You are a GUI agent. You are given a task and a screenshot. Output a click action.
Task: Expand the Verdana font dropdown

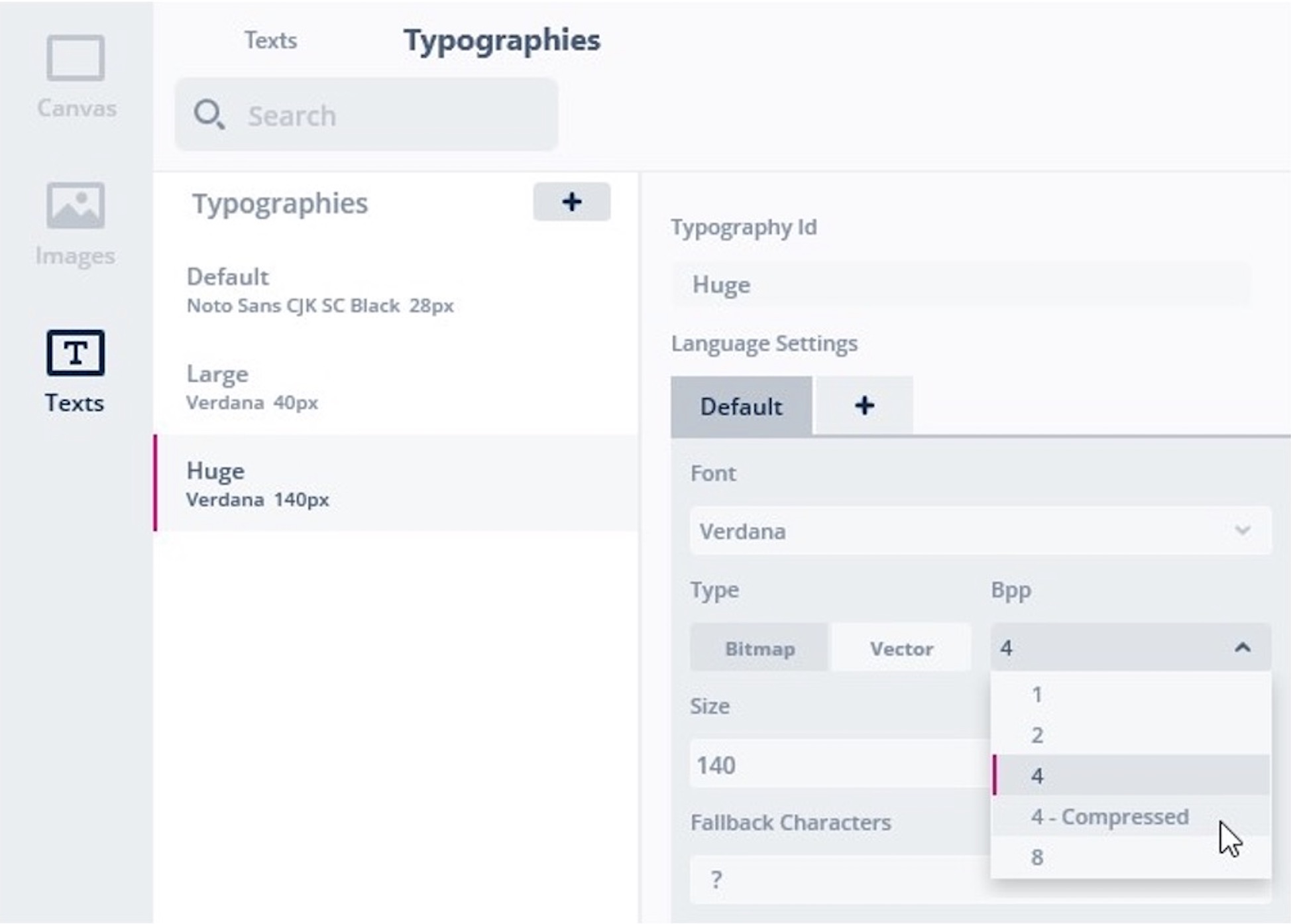tap(980, 531)
